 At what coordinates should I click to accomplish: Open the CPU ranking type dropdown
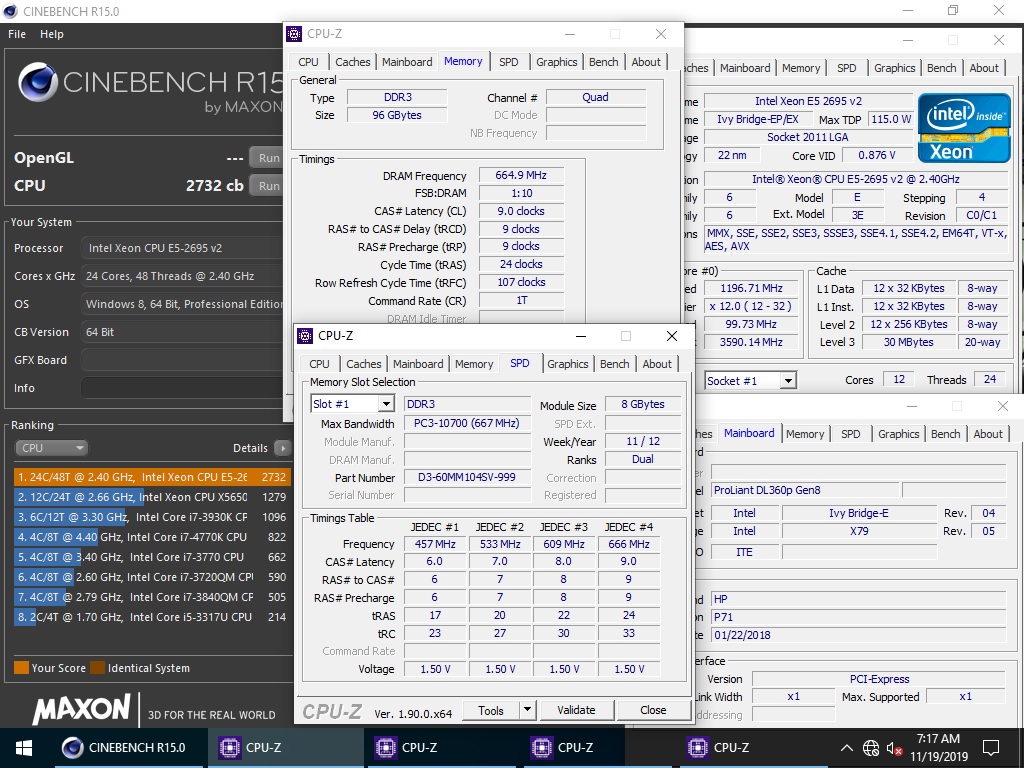point(51,448)
